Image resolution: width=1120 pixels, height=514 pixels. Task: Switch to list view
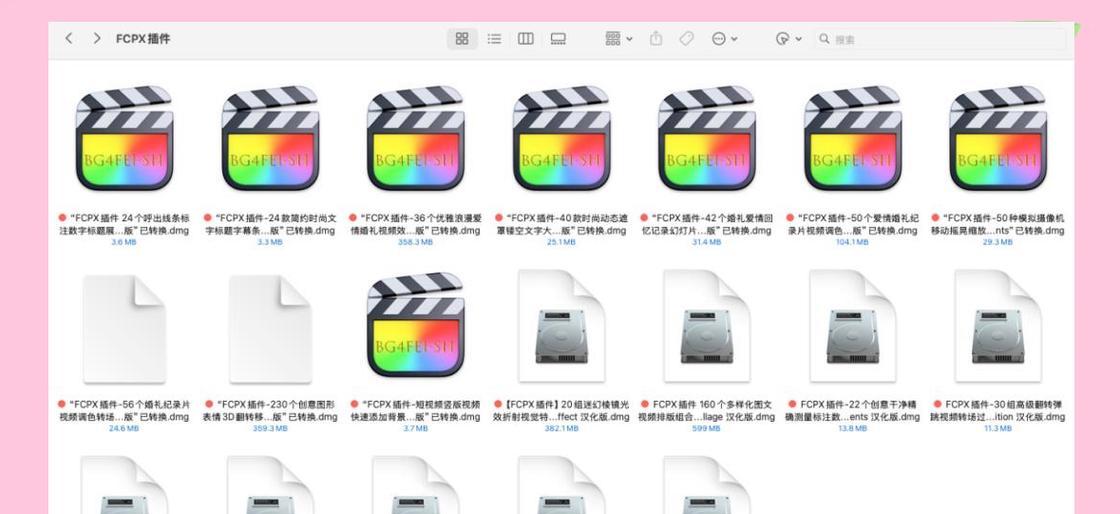pyautogui.click(x=494, y=39)
